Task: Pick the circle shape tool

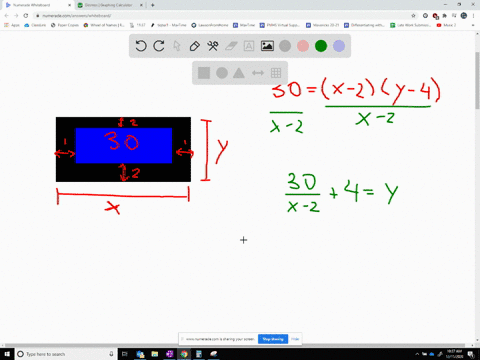Action: [222, 73]
